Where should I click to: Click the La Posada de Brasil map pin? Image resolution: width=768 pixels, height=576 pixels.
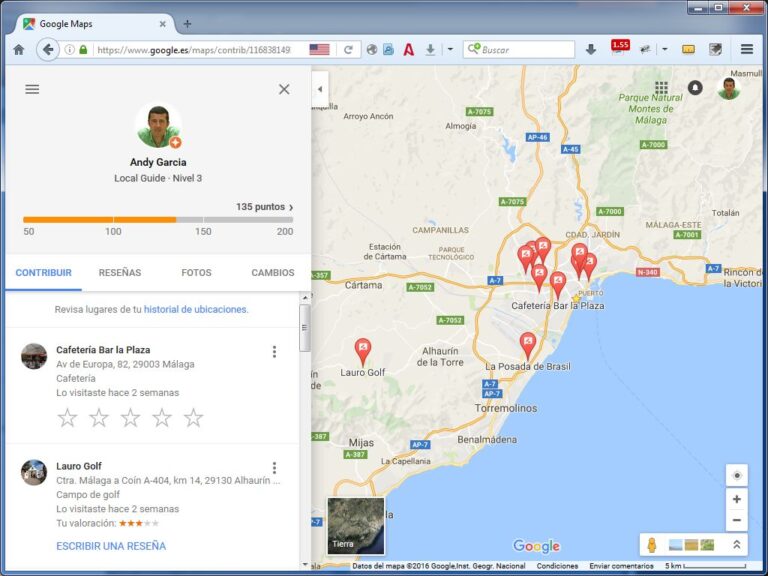click(528, 345)
